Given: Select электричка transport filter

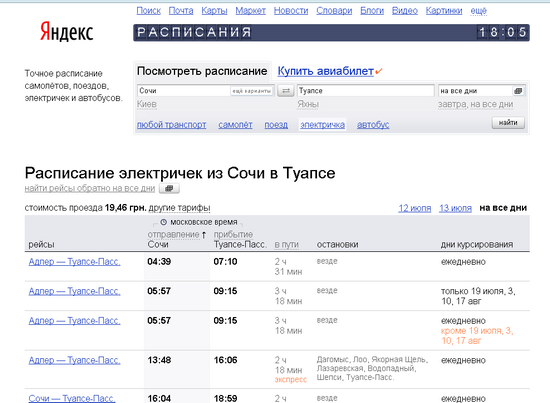Looking at the screenshot, I should click(322, 125).
